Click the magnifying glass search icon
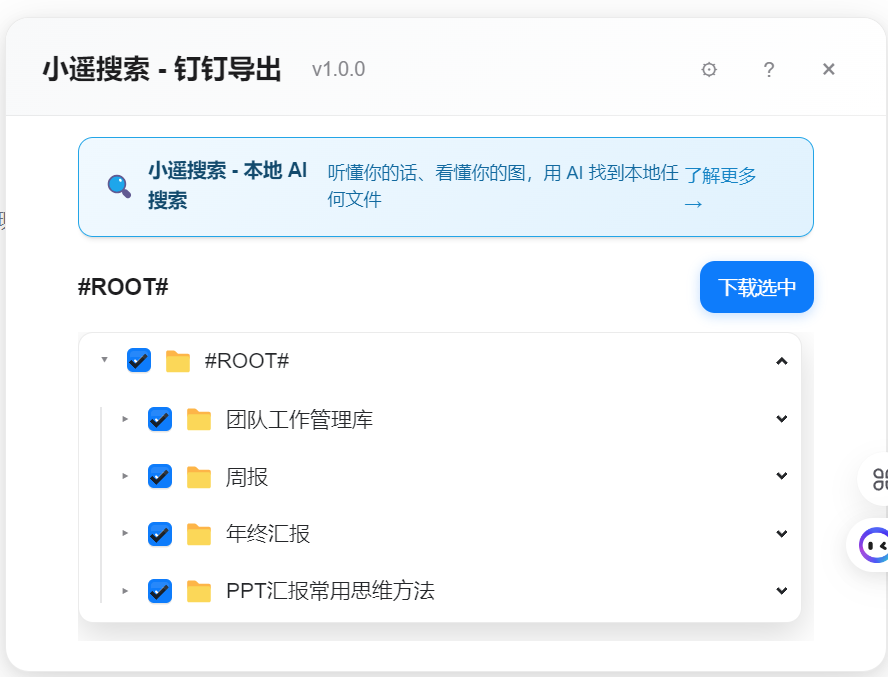The width and height of the screenshot is (888, 677). [x=119, y=186]
